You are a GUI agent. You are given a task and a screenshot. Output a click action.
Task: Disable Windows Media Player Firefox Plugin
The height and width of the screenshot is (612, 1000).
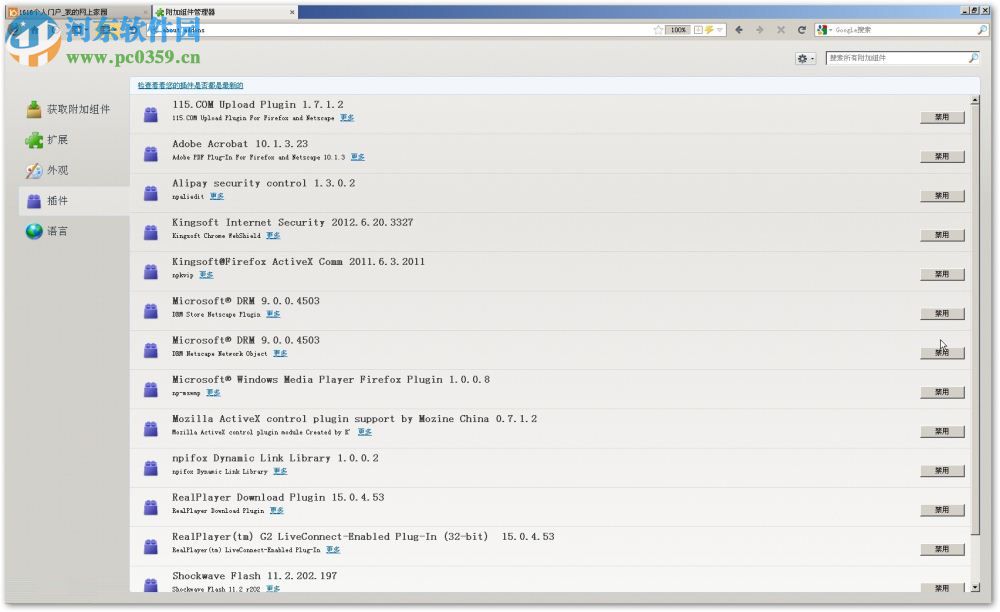(942, 393)
